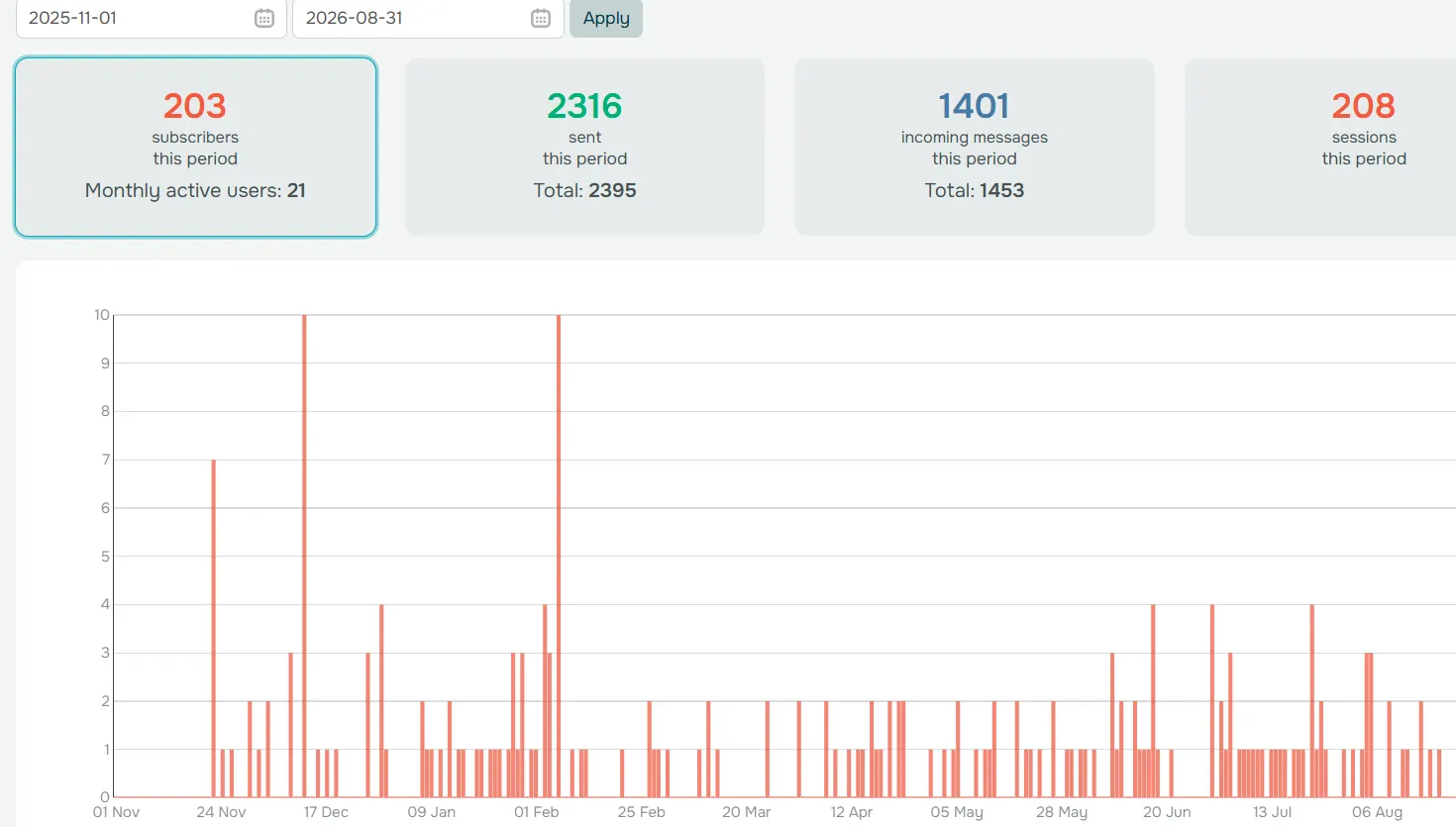The width and height of the screenshot is (1456, 827).
Task: Click the start date field 2025-11-01
Action: 152,18
